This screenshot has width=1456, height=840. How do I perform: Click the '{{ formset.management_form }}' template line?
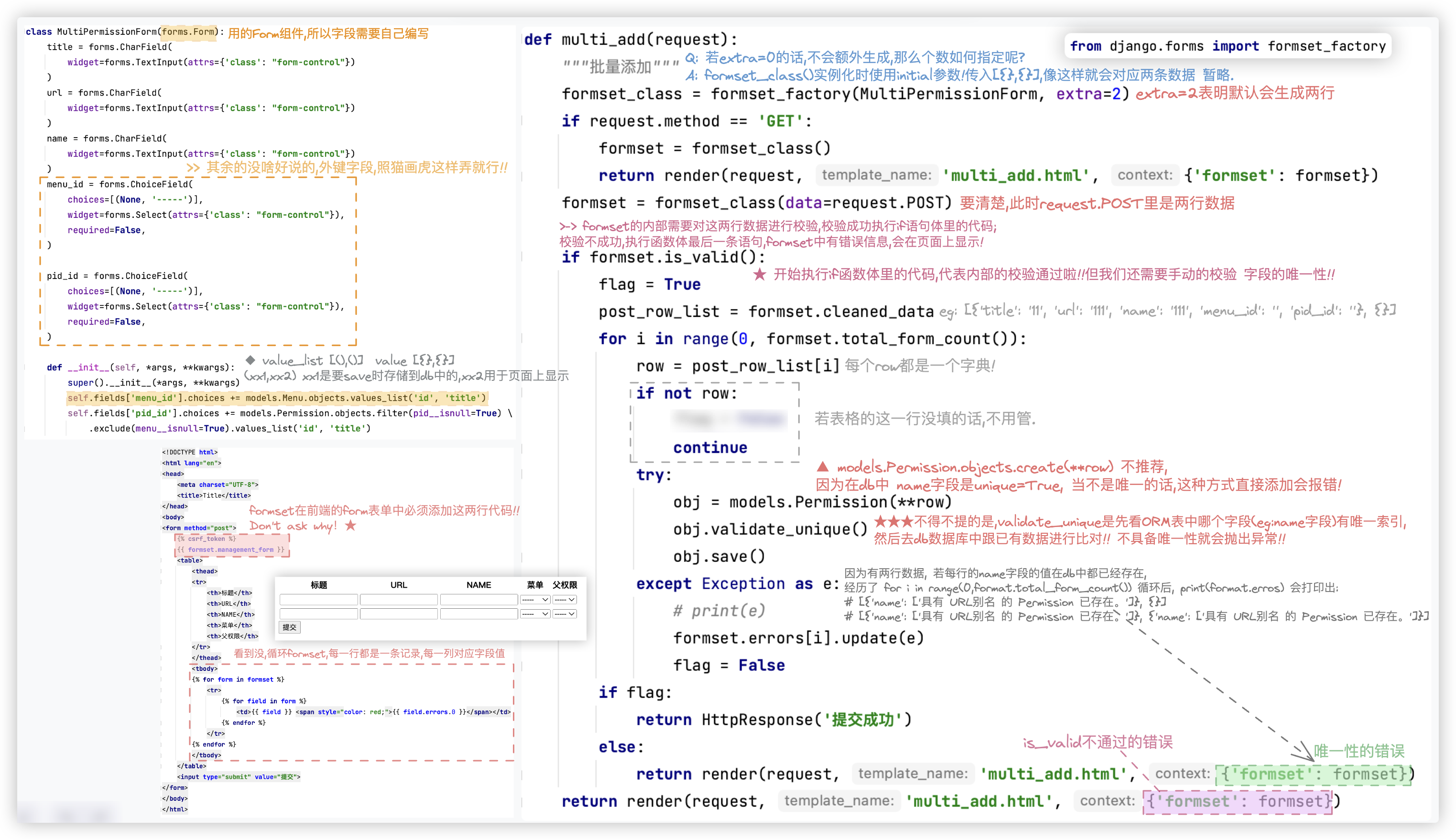pyautogui.click(x=231, y=549)
